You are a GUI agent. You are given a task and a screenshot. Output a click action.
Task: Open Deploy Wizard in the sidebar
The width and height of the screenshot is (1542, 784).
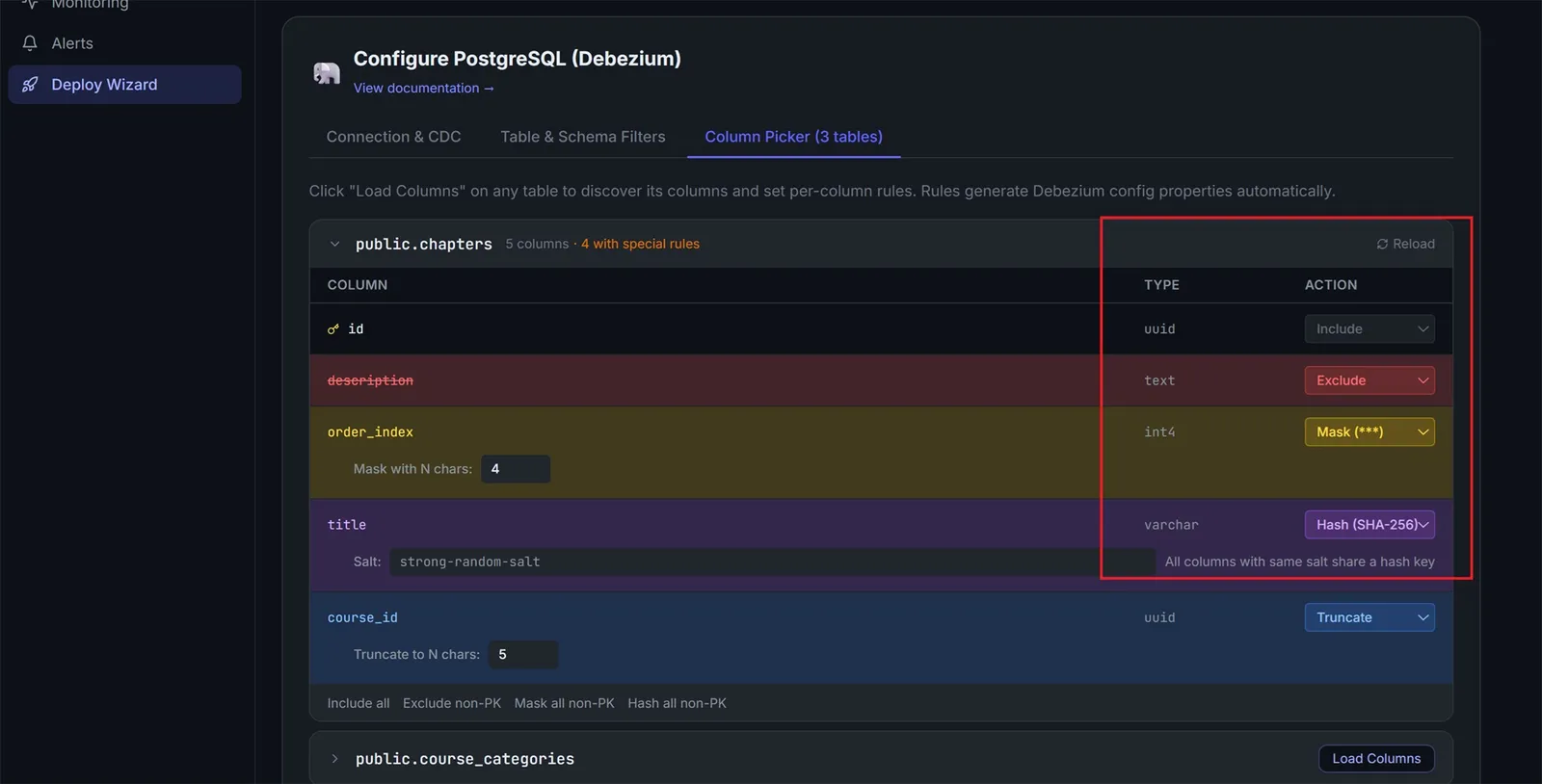pyautogui.click(x=124, y=85)
